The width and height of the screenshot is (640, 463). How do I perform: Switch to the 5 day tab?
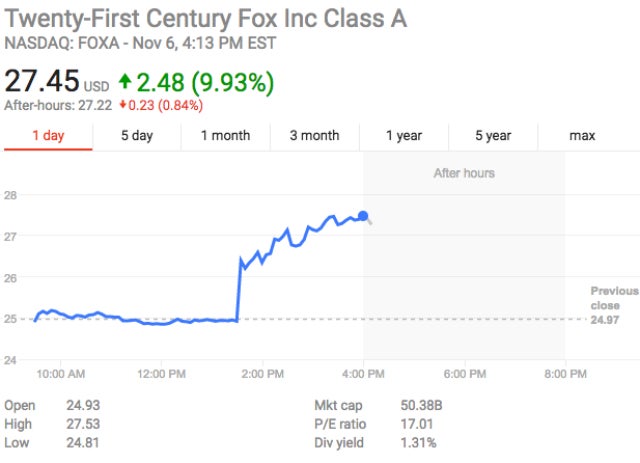137,136
